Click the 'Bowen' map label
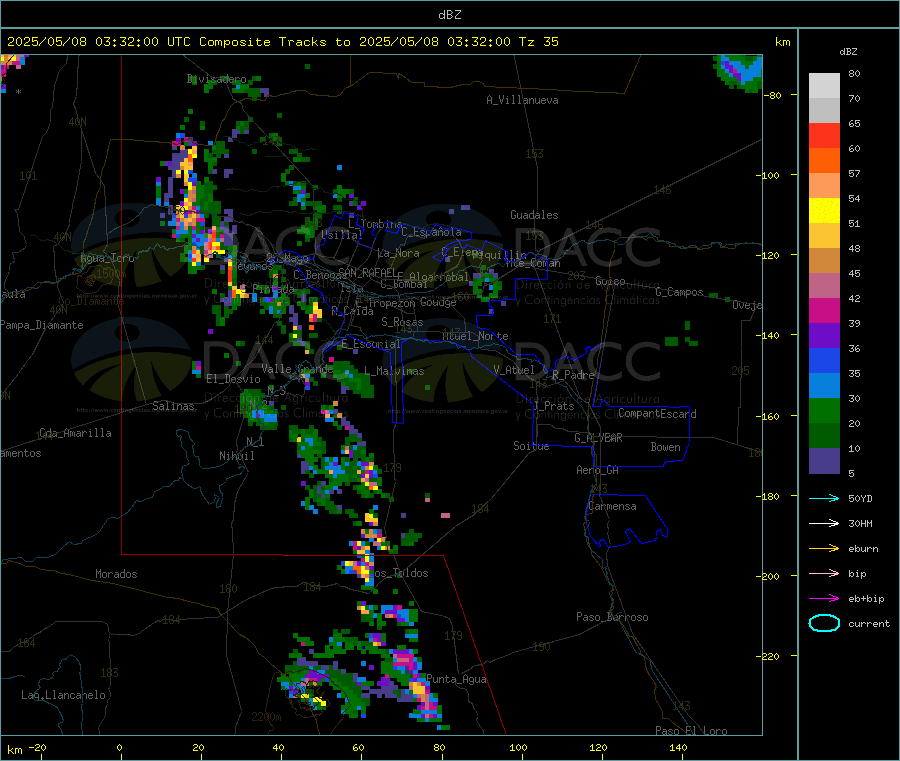 (x=665, y=447)
